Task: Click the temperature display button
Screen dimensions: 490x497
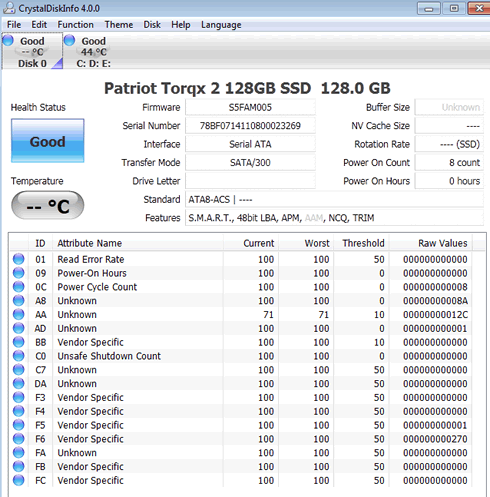Action: click(x=48, y=205)
